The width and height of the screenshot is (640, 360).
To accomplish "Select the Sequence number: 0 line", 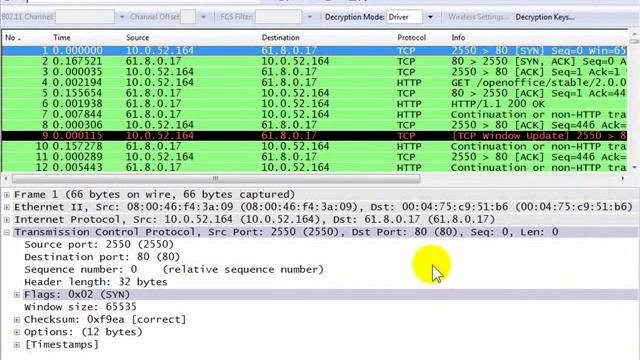I will click(173, 270).
